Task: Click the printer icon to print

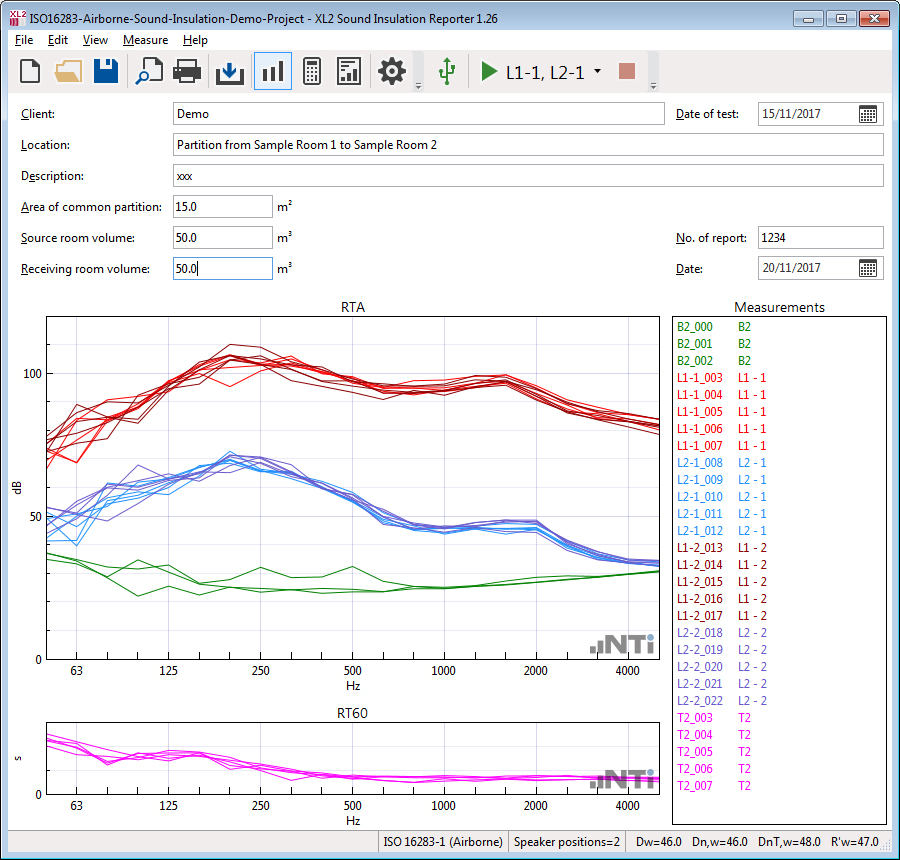Action: click(x=187, y=71)
